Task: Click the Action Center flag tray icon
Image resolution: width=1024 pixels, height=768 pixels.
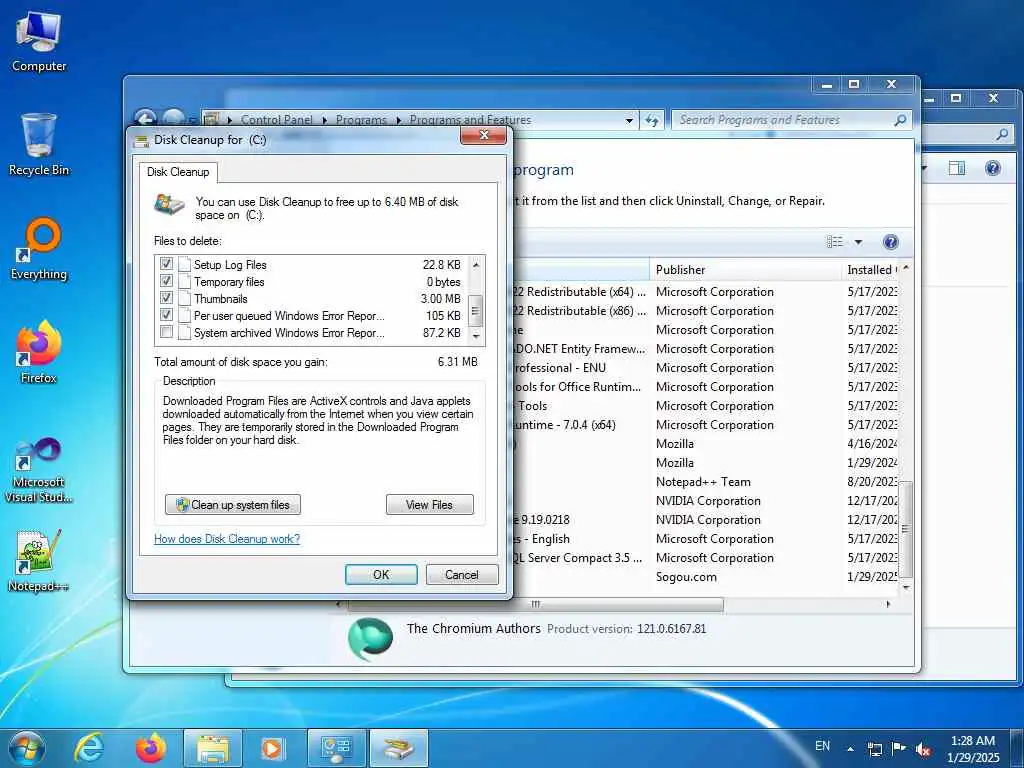Action: pos(899,748)
